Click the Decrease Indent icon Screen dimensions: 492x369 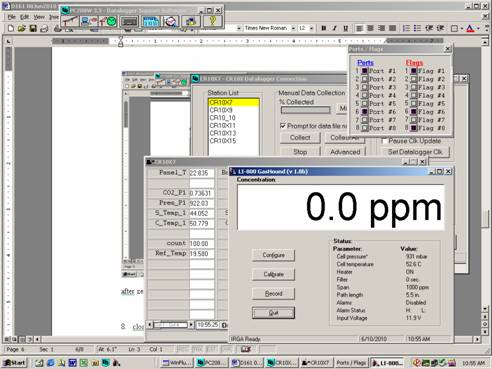point(429,28)
